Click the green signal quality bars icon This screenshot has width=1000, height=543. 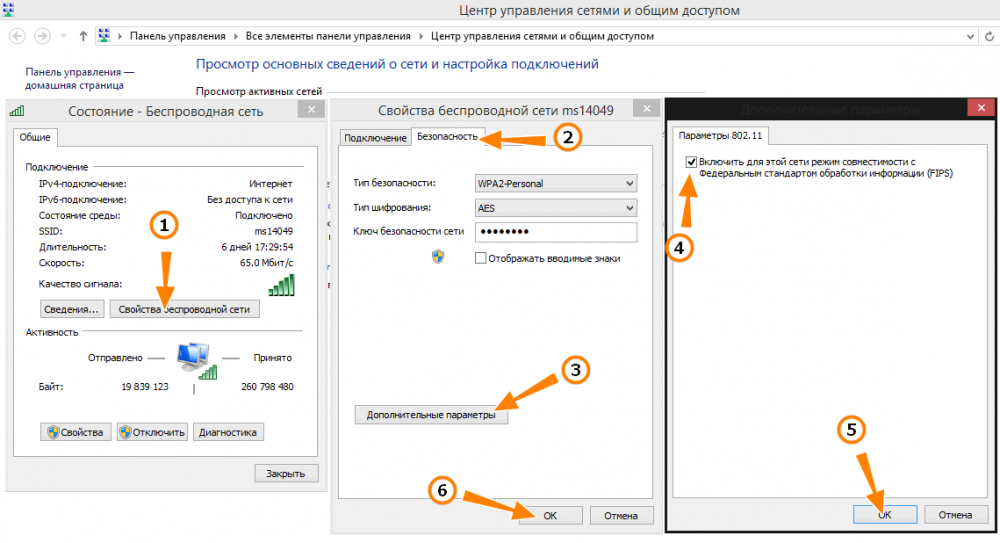click(281, 285)
